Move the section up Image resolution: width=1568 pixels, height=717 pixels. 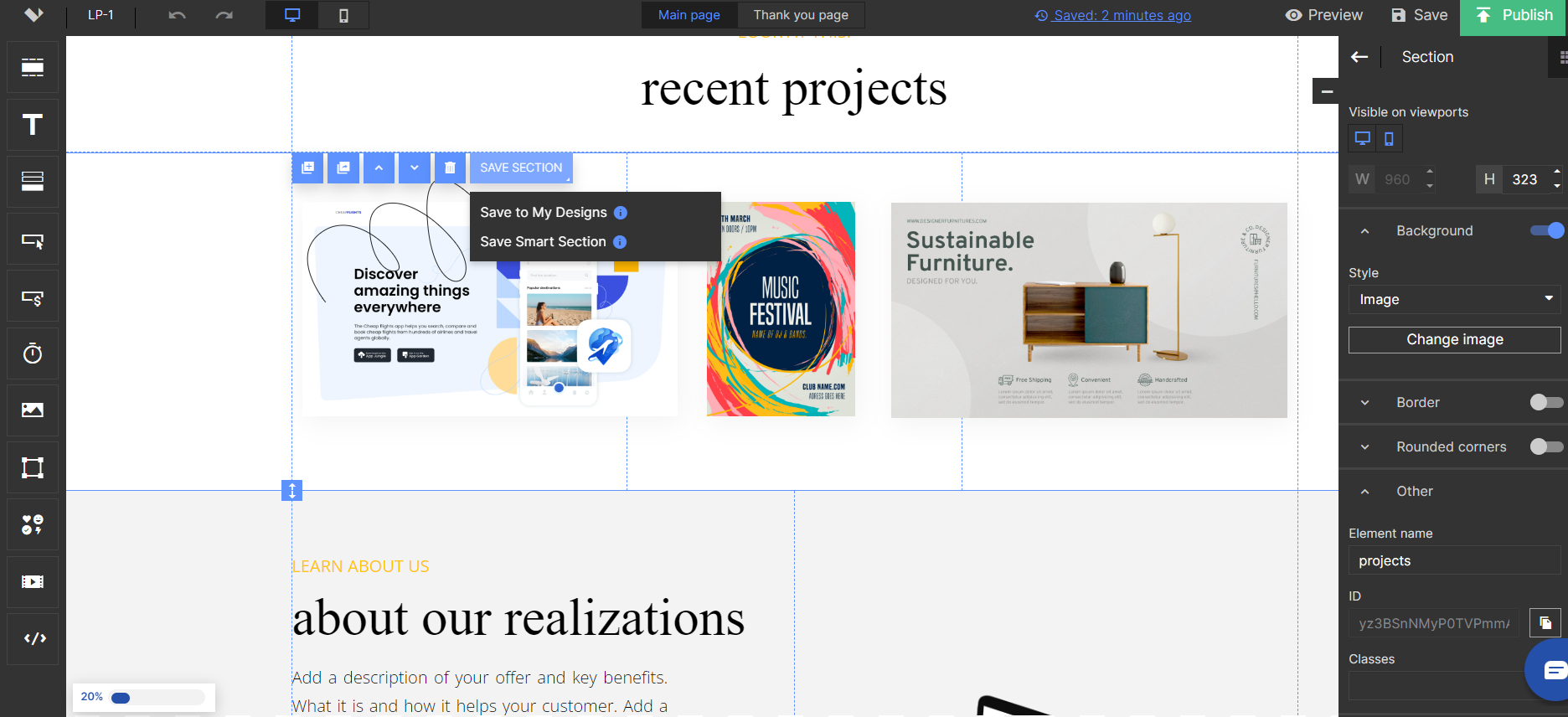tap(379, 168)
